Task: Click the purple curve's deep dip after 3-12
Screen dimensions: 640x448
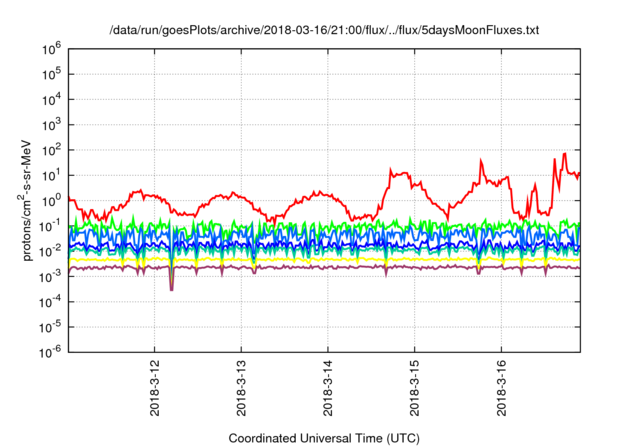Action: (x=171, y=289)
